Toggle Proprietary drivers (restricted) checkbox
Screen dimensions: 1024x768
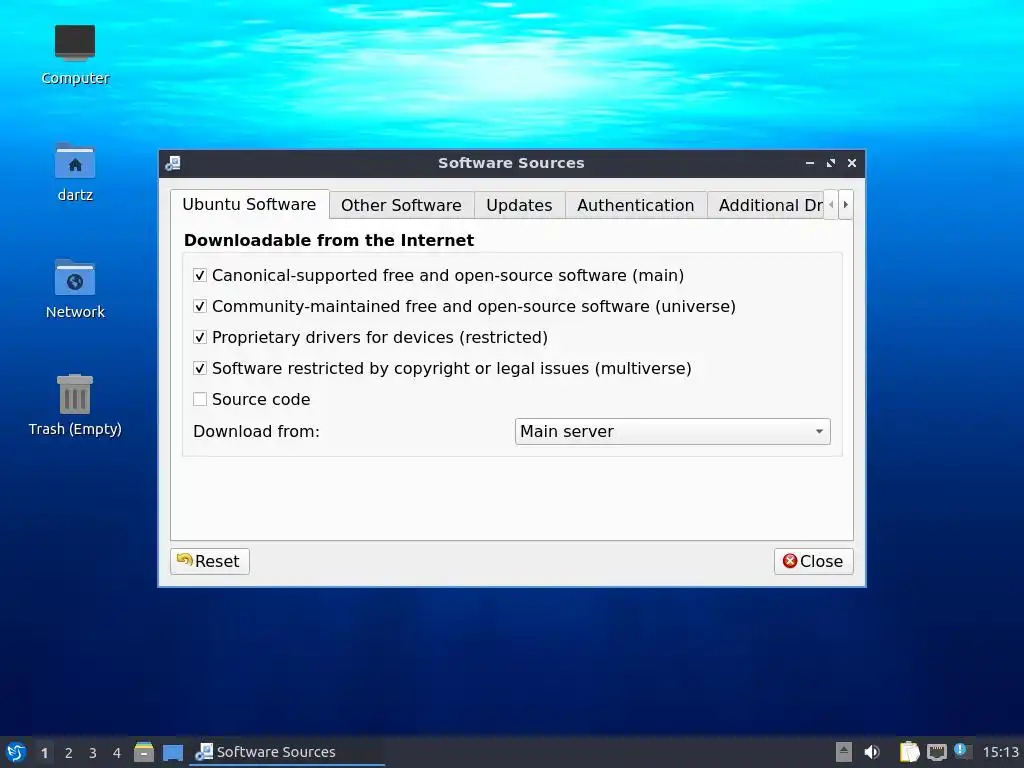[x=200, y=338]
